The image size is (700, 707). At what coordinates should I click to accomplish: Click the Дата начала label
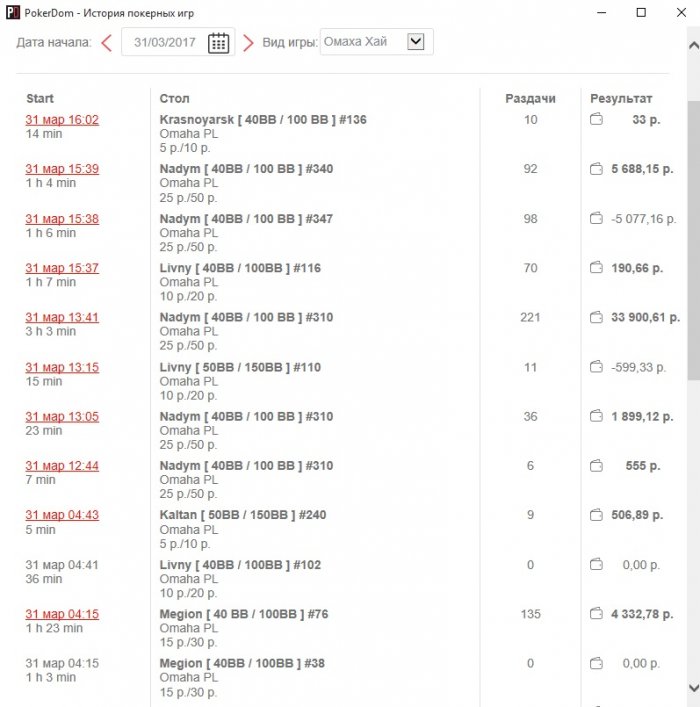click(54, 42)
